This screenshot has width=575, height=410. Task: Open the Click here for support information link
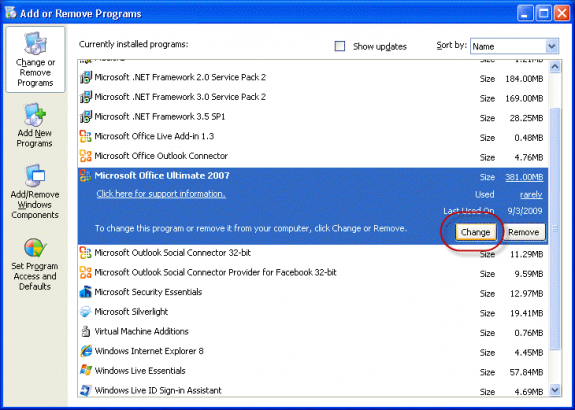click(x=161, y=194)
